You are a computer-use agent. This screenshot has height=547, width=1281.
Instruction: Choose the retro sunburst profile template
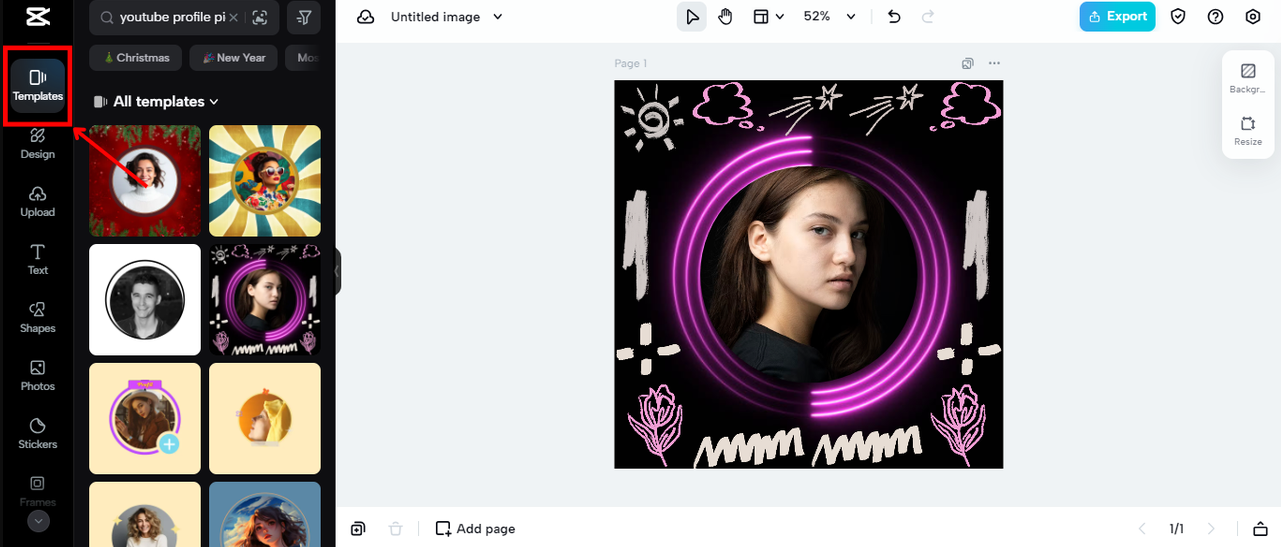tap(265, 181)
